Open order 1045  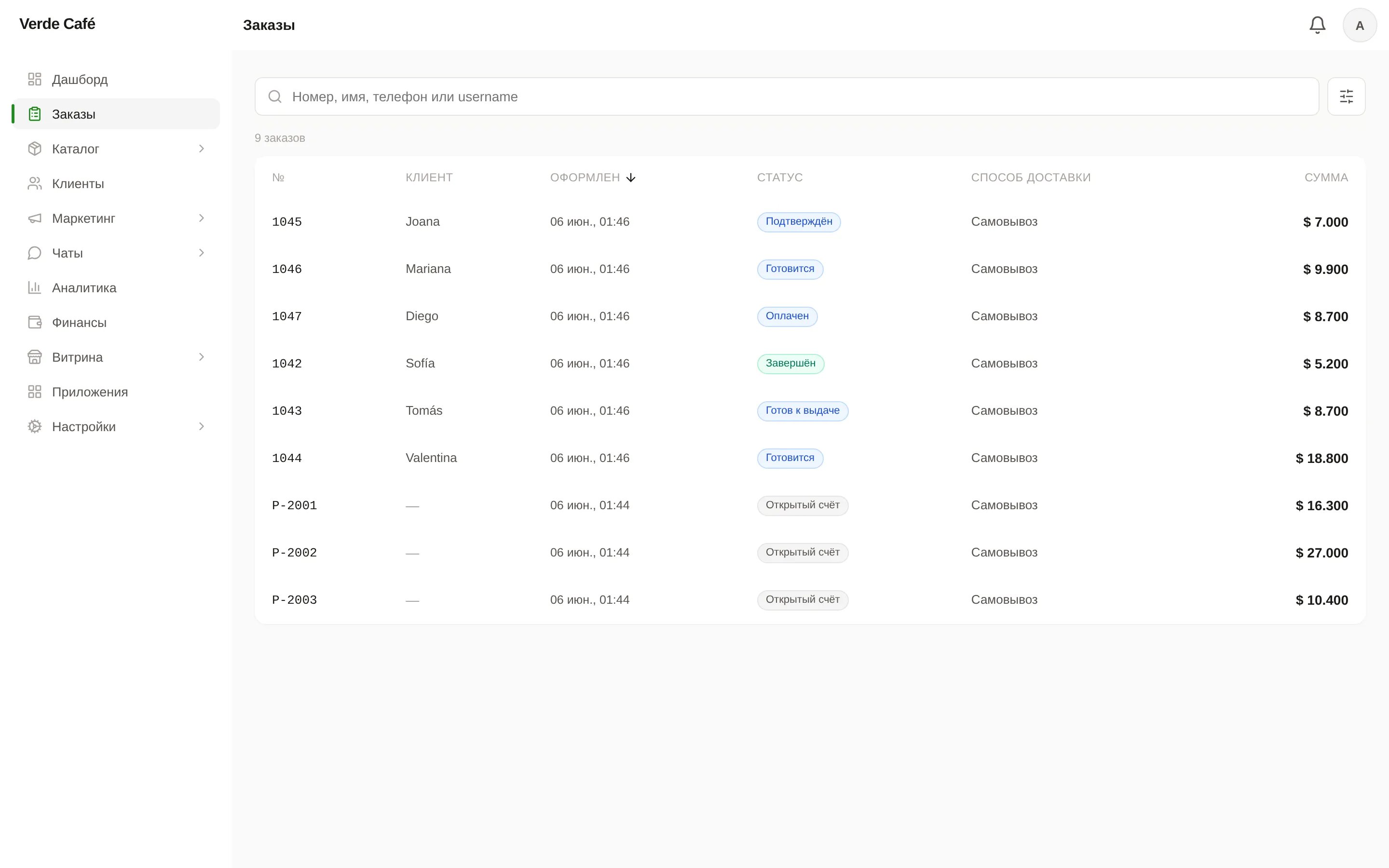tap(810, 222)
